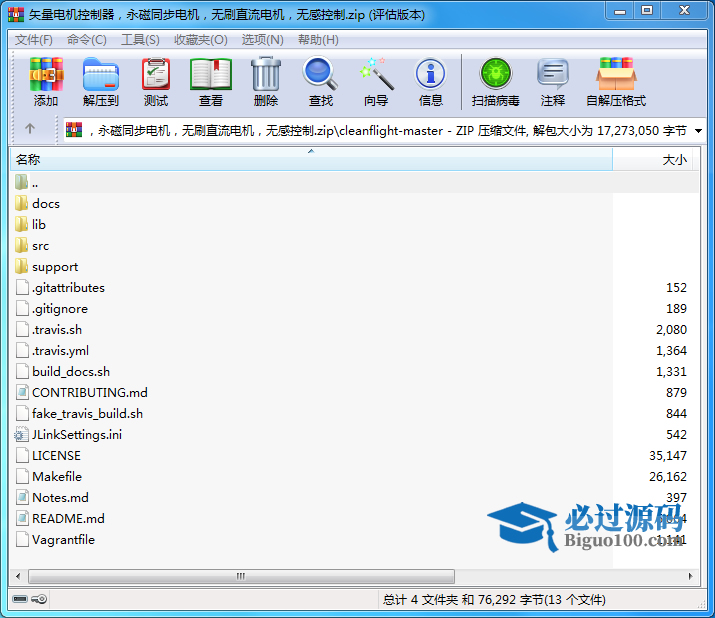Sort by the 名称 column header

coord(311,160)
